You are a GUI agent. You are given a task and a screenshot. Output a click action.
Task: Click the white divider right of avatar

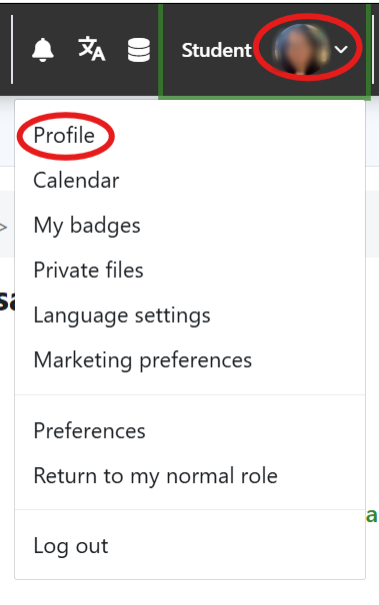(x=373, y=49)
